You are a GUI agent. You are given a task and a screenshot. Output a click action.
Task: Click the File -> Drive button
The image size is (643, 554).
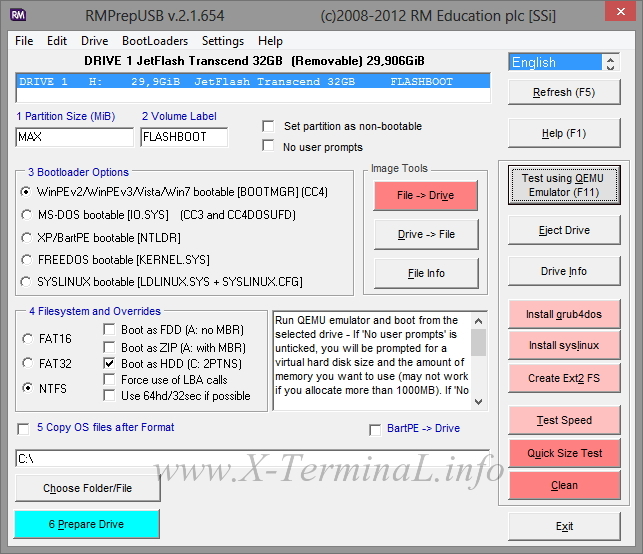click(x=426, y=195)
